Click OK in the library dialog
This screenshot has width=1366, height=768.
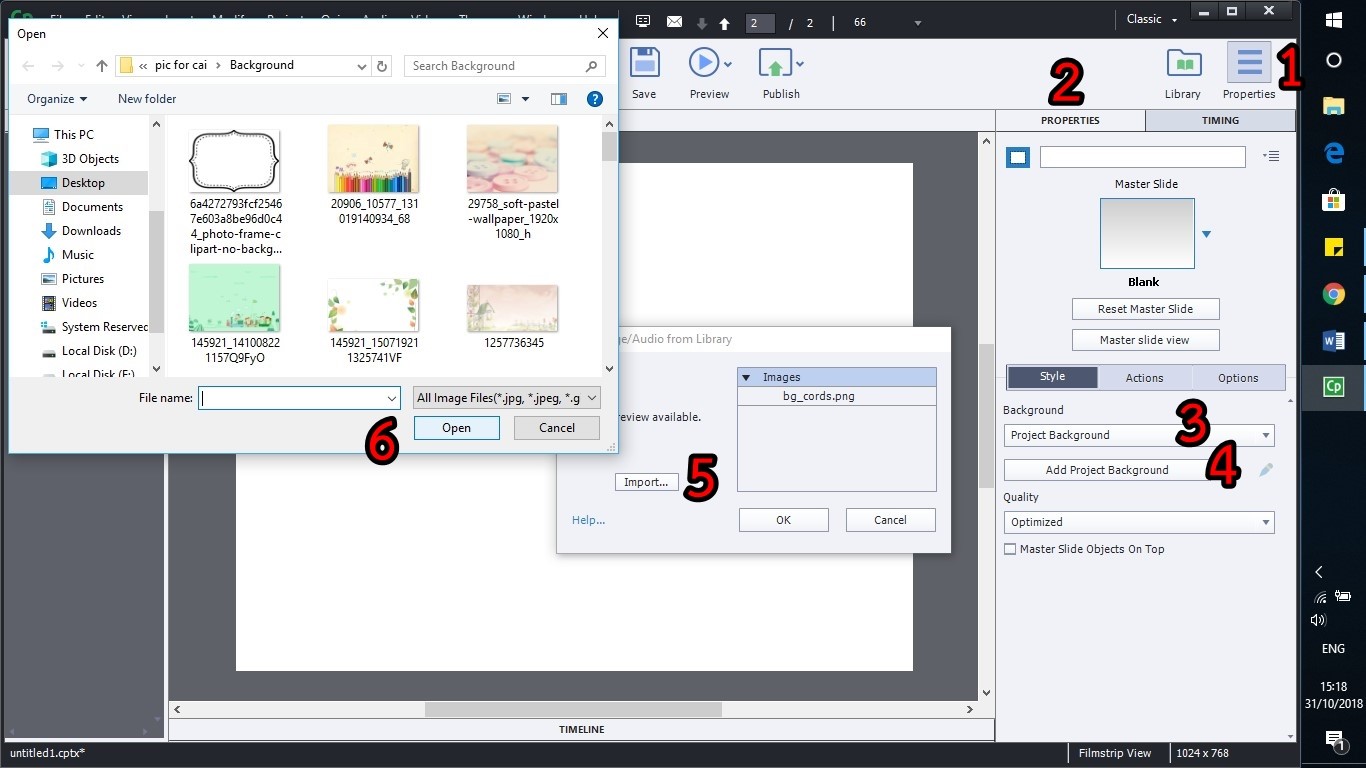click(783, 520)
